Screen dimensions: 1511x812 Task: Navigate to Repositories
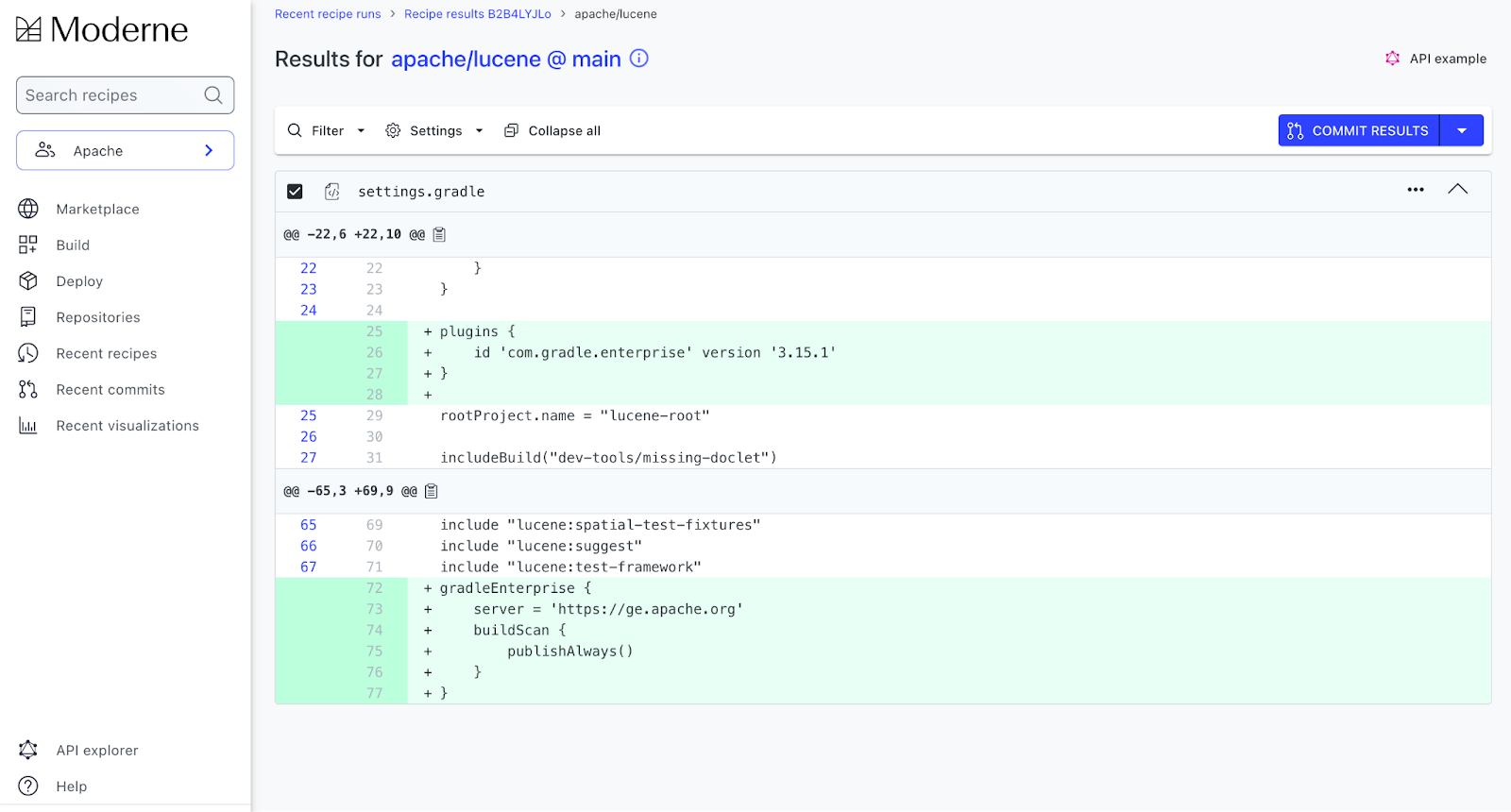98,317
